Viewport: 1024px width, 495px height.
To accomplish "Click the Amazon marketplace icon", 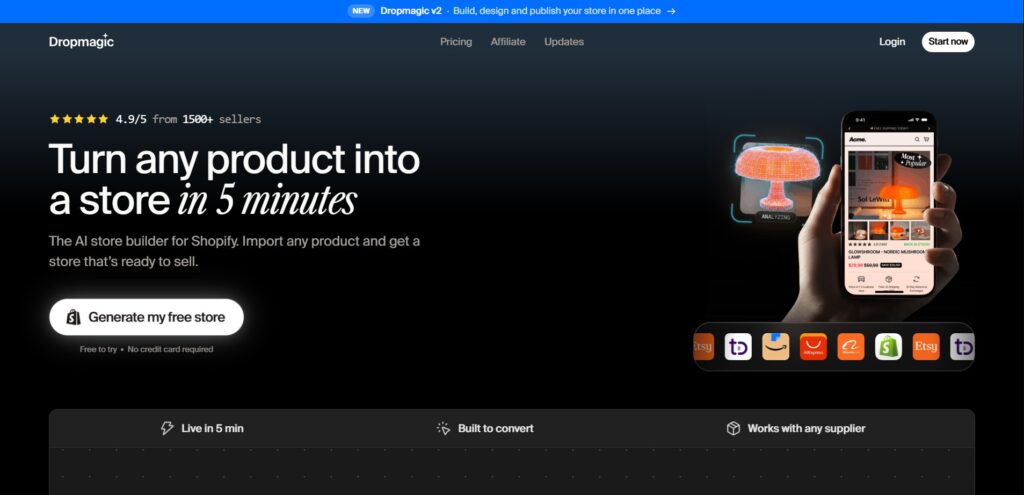I will (775, 347).
